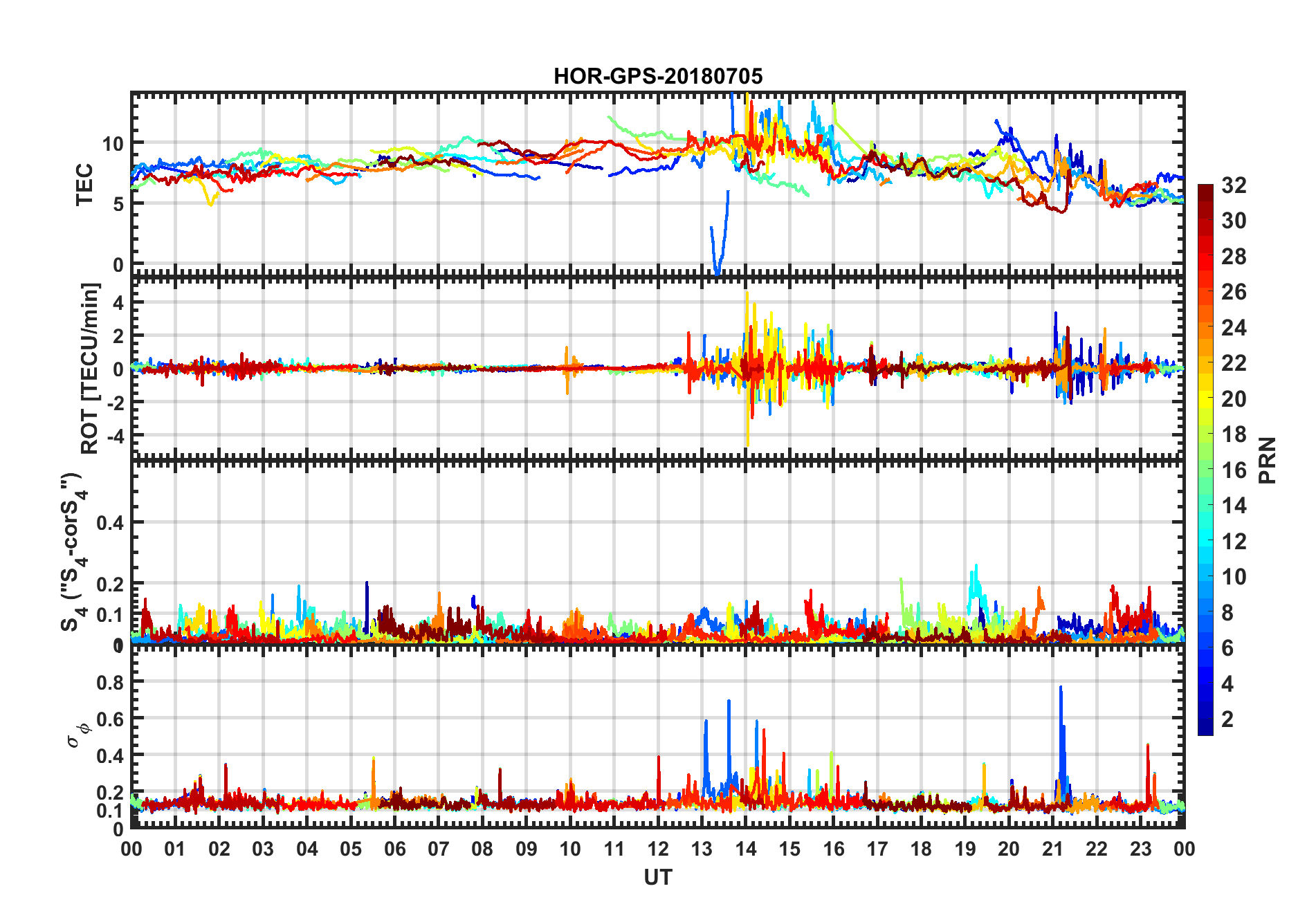
Task: Select UT axis tick label 09
Action: click(527, 849)
